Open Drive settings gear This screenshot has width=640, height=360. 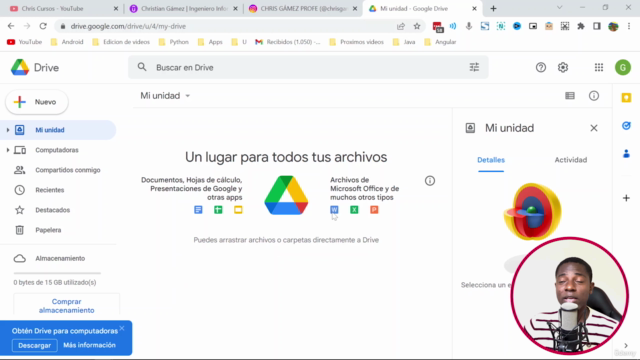coord(563,67)
